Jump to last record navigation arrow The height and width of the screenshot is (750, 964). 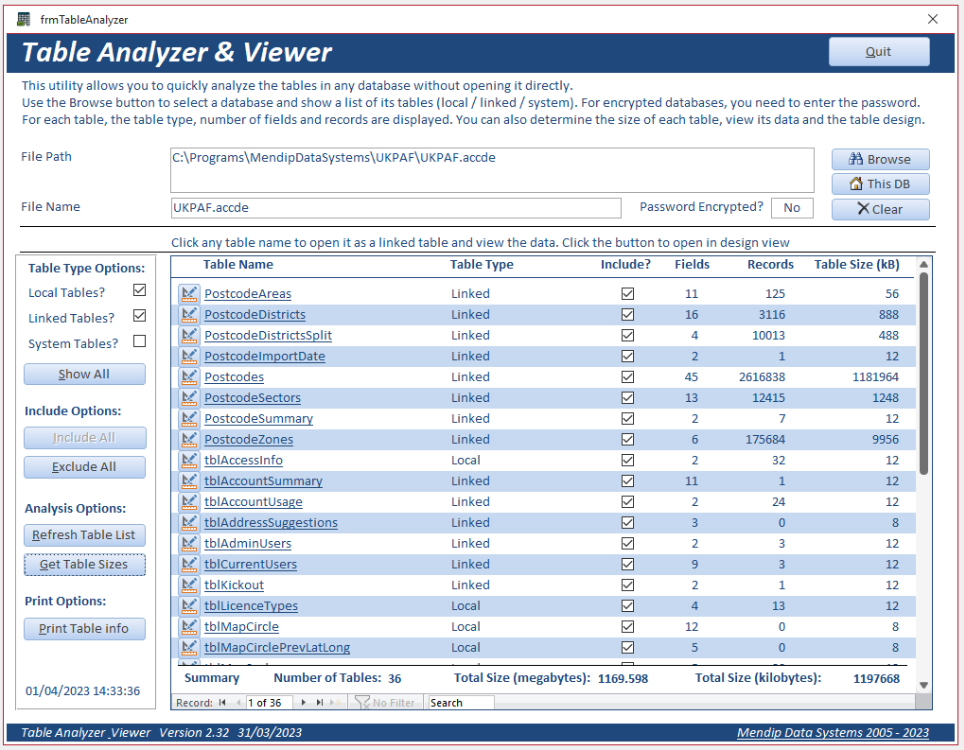(x=320, y=703)
